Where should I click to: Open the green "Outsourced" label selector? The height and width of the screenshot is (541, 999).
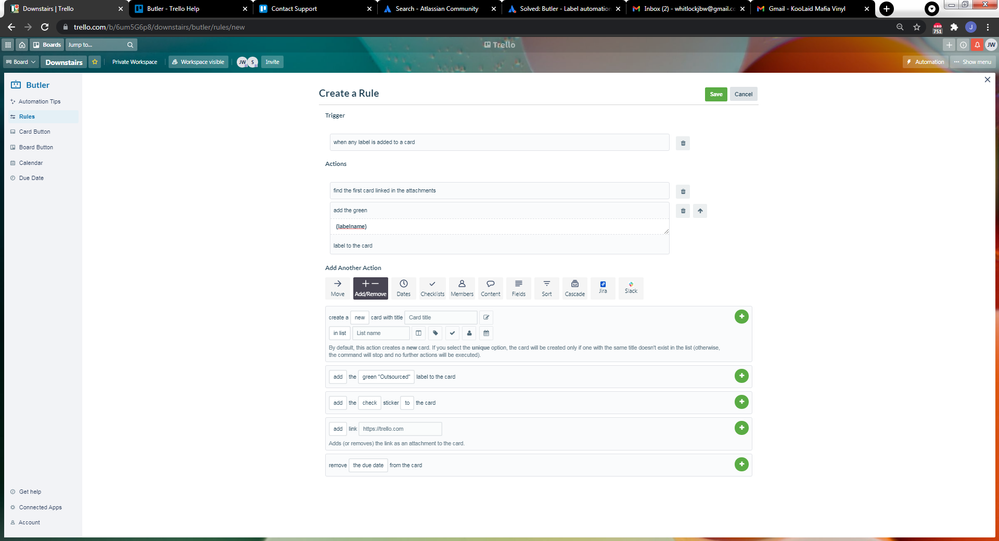386,377
